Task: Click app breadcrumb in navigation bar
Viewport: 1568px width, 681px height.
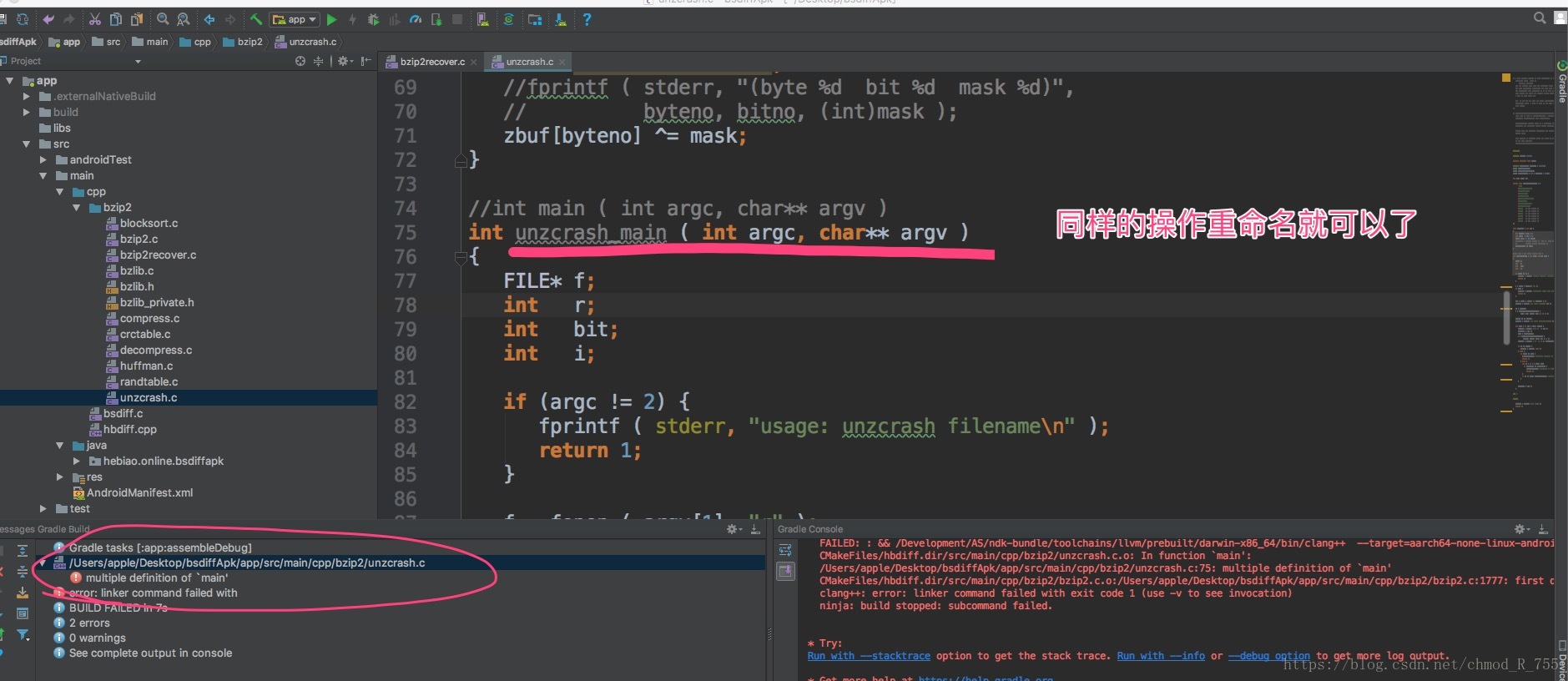Action: 64,42
